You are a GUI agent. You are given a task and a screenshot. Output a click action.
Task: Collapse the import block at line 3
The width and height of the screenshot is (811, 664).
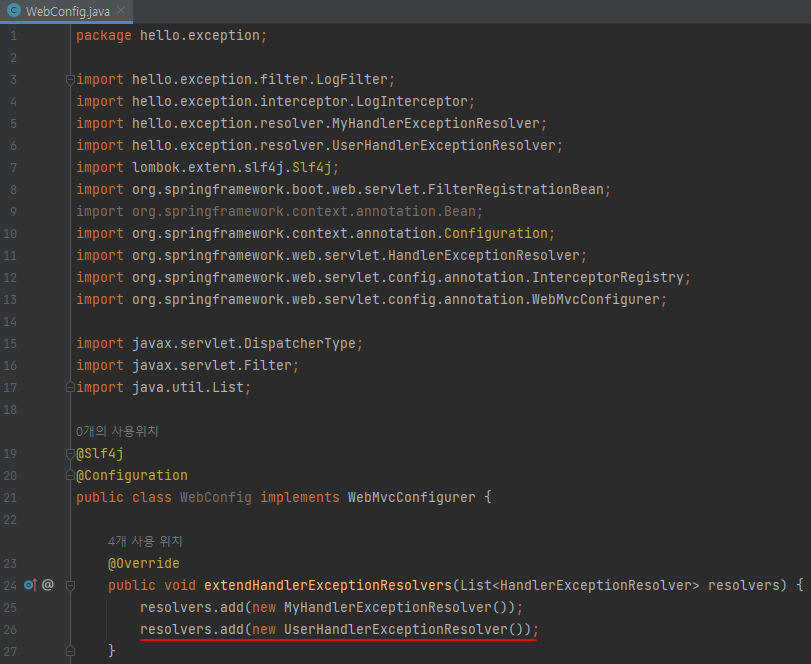(70, 80)
